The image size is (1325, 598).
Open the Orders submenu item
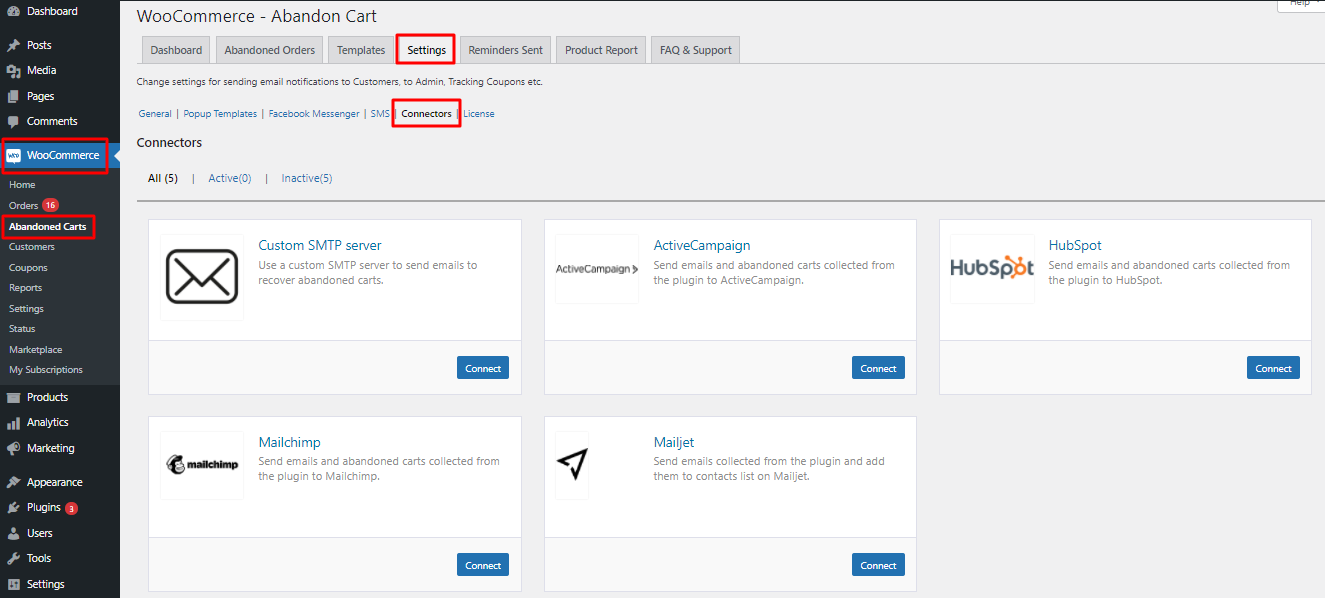[x=24, y=206]
